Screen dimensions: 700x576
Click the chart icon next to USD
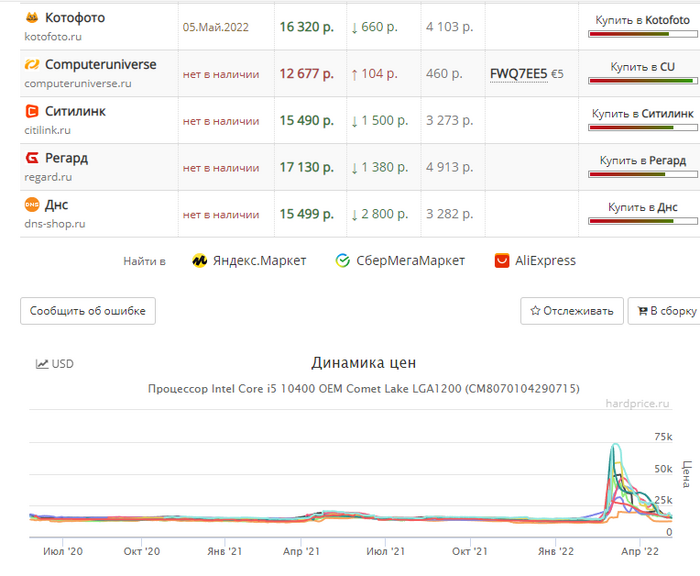42,364
